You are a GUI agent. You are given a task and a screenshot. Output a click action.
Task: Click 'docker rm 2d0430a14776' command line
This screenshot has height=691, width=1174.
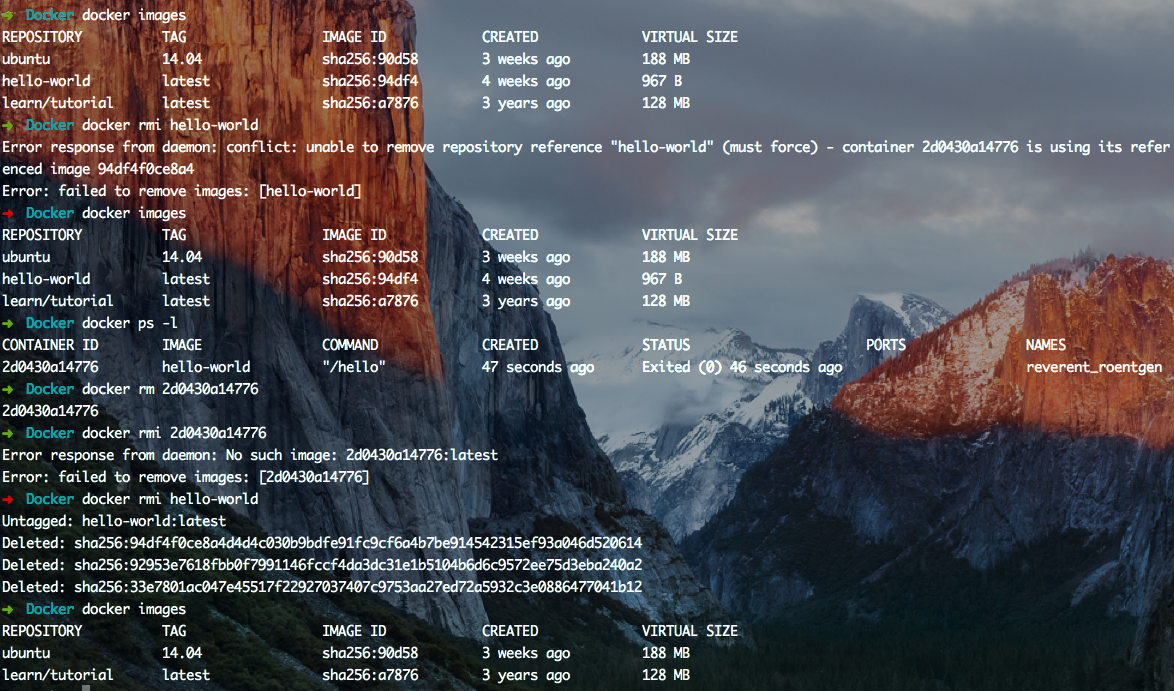click(170, 389)
